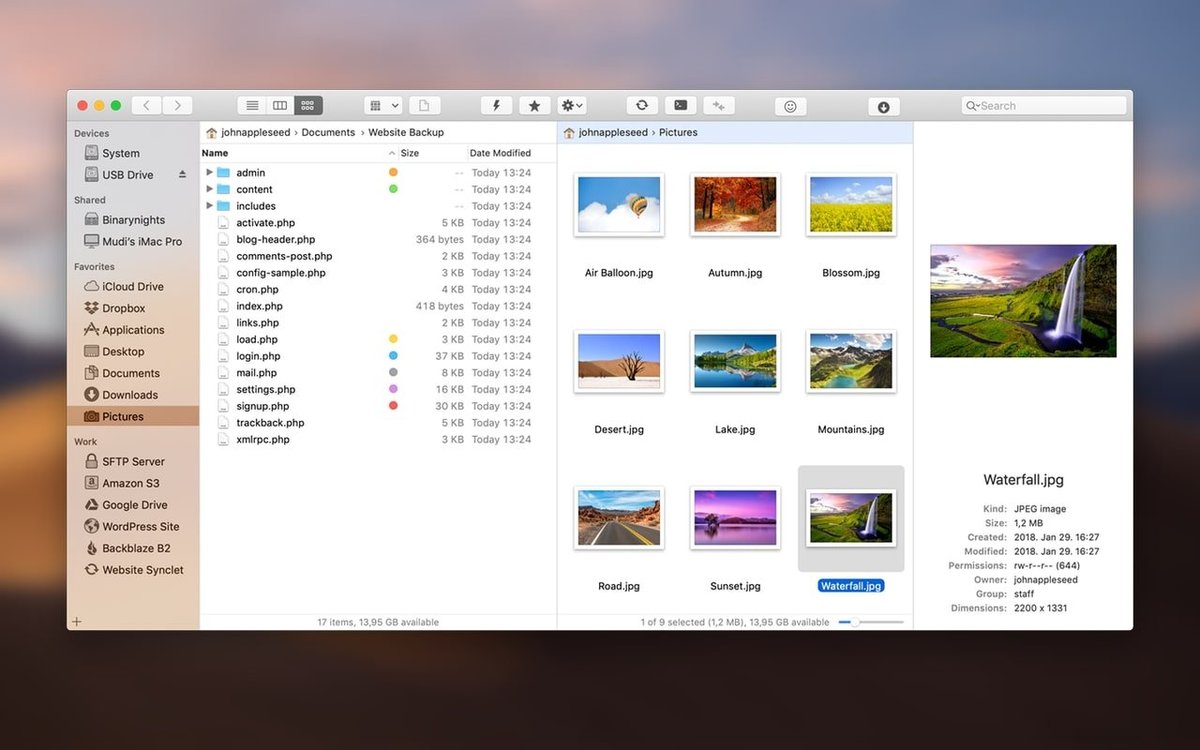Switch to icon grid view mode
Screen dimensions: 1200x750
point(308,106)
